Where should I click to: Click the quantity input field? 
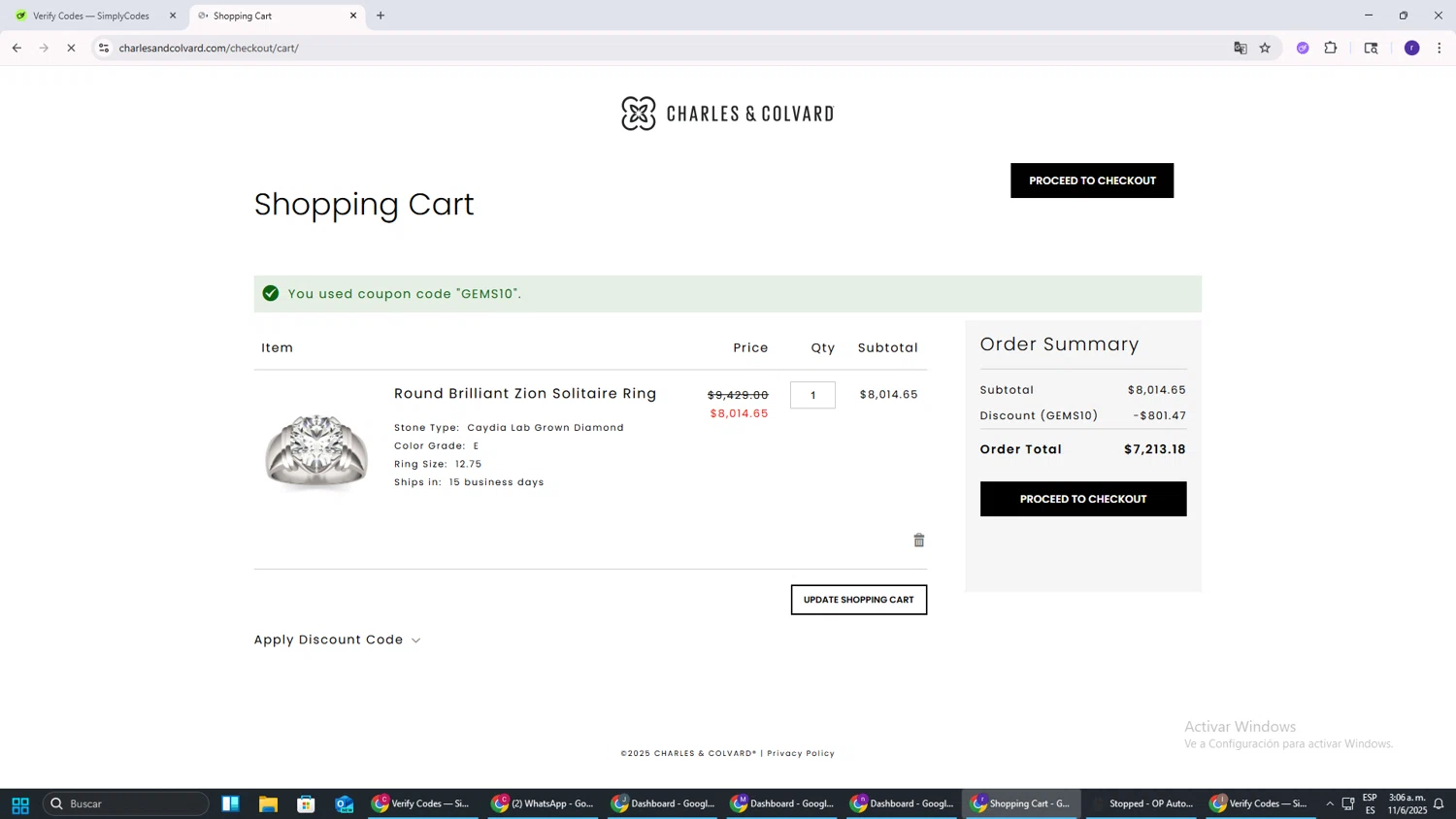pyautogui.click(x=812, y=395)
